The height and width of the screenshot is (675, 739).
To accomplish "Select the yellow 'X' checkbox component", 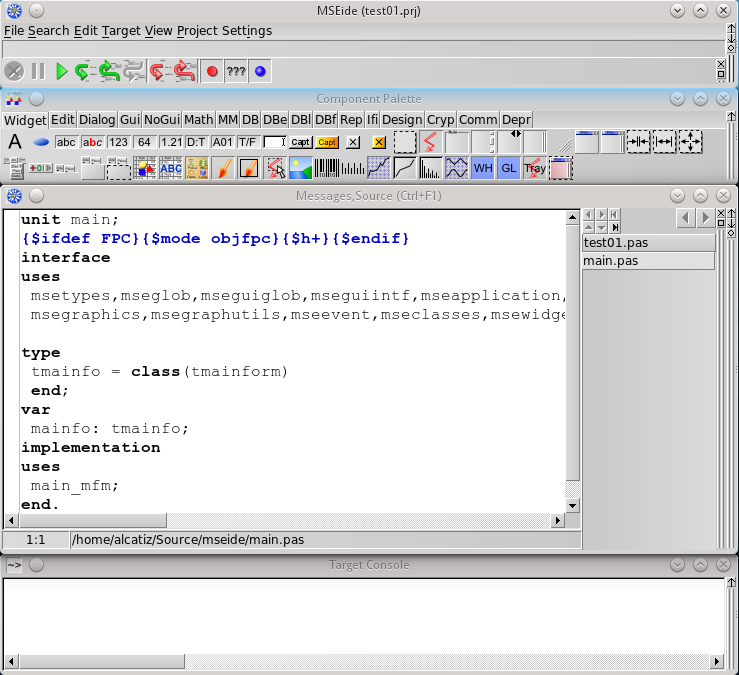I will pos(379,142).
